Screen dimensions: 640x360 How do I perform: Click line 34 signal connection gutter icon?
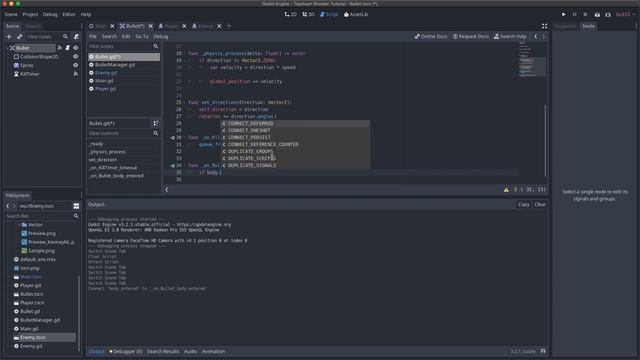point(173,166)
